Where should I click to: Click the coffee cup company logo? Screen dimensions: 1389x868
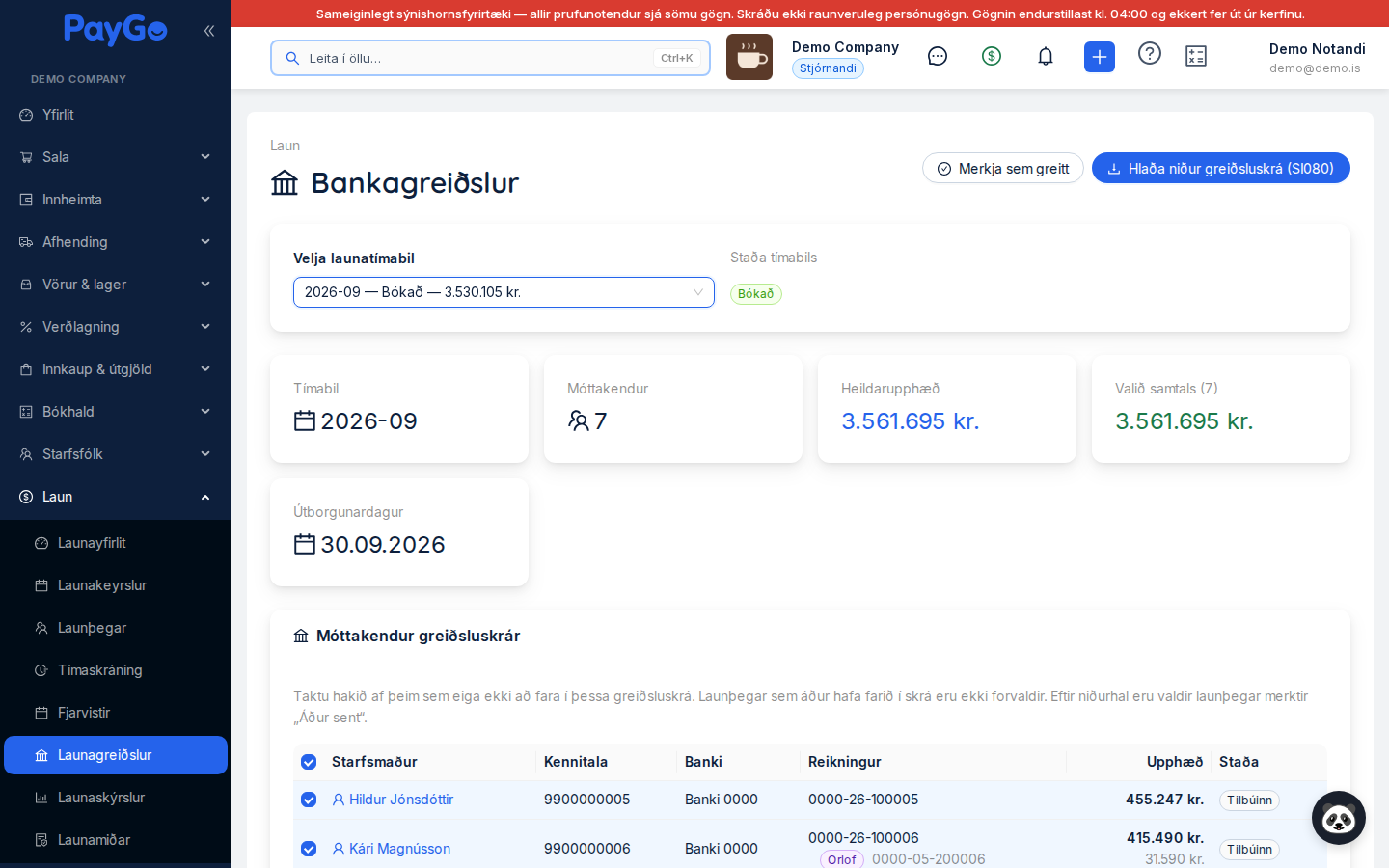(749, 57)
